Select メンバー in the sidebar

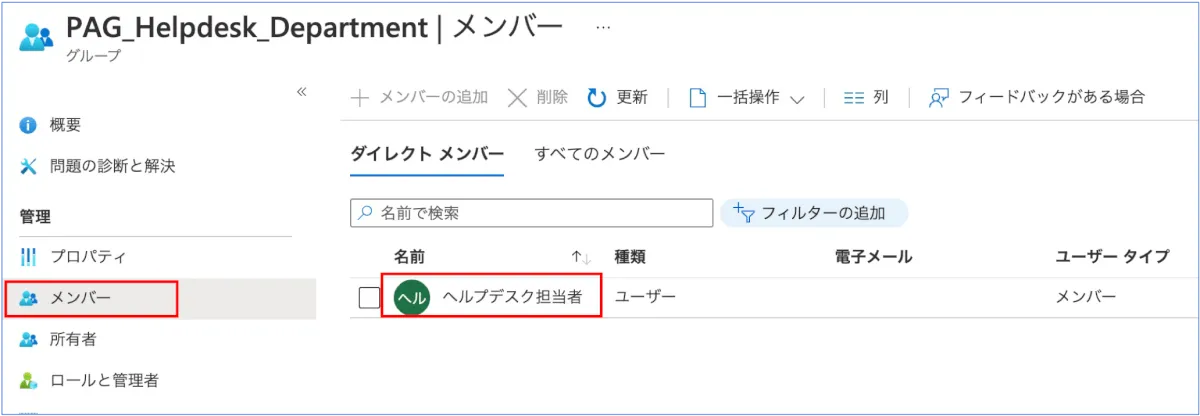click(80, 298)
